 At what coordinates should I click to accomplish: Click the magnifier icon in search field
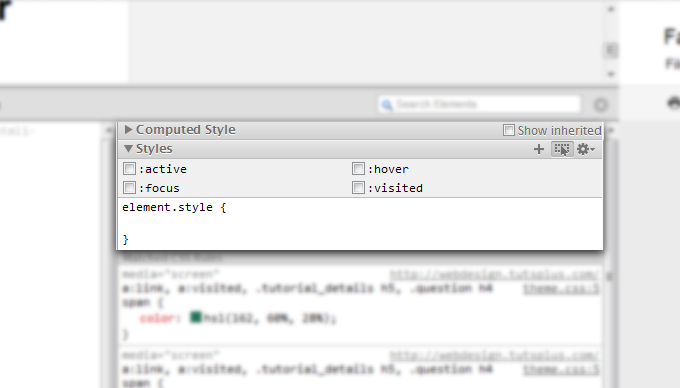[387, 104]
